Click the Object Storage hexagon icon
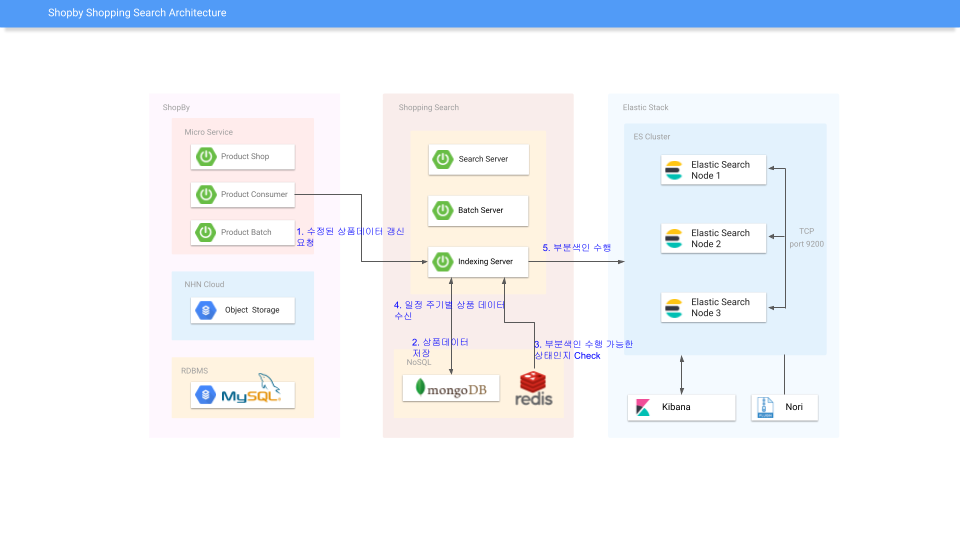 (x=206, y=310)
